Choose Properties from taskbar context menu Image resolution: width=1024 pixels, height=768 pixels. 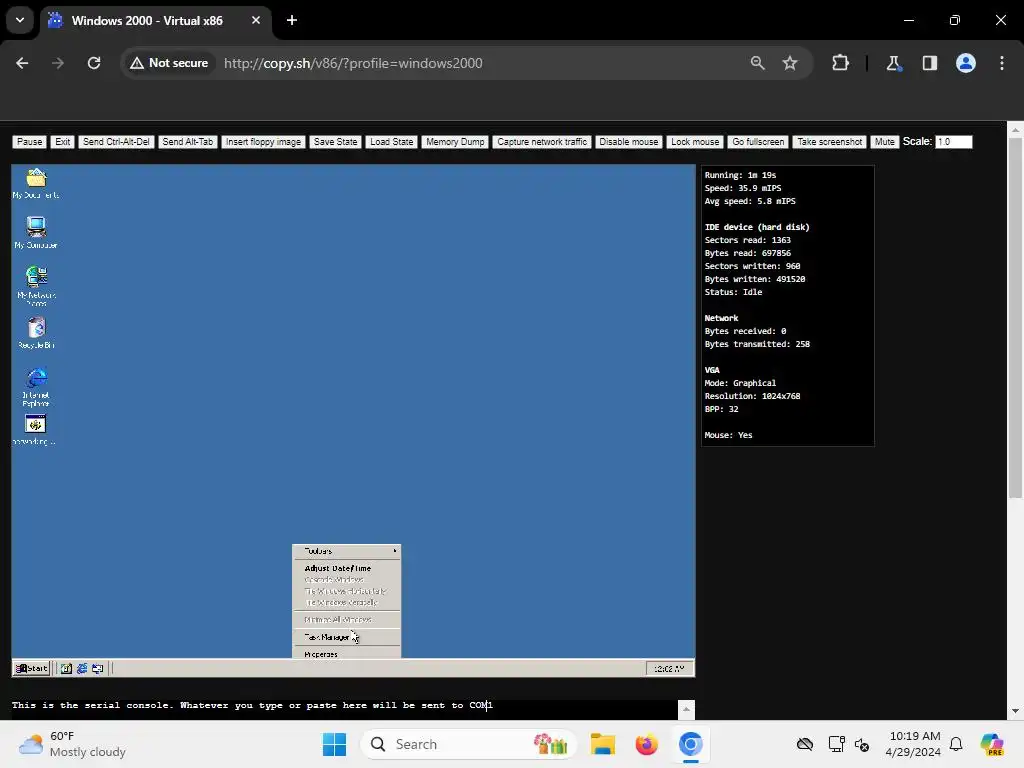pyautogui.click(x=347, y=654)
